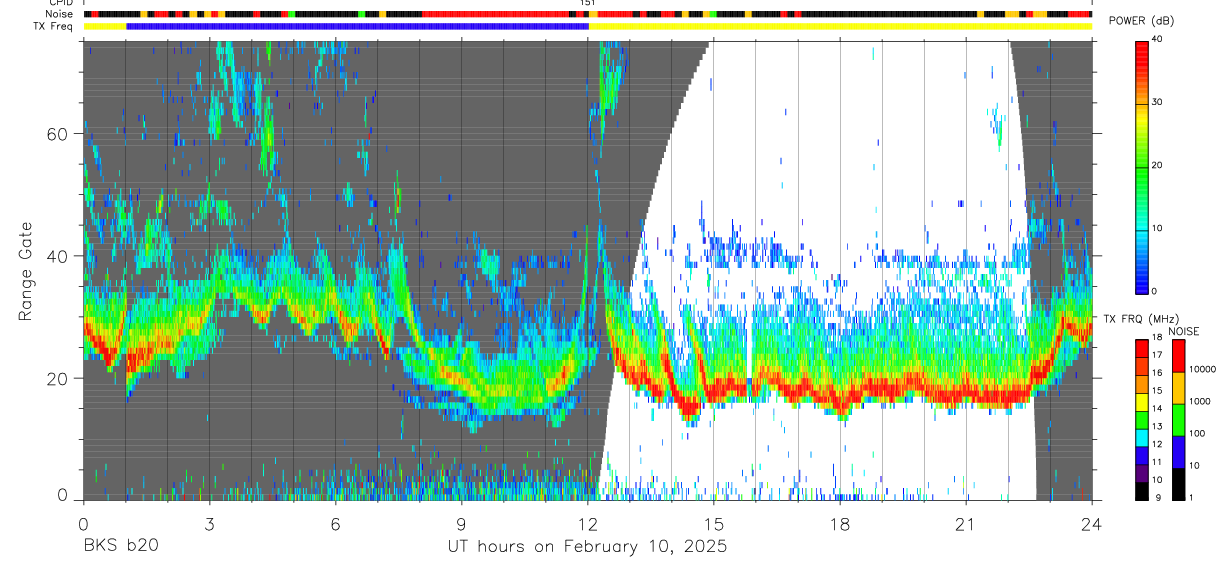1228x567 pixels.
Task: Click the blue segment of TX Freq strip
Action: tap(358, 26)
